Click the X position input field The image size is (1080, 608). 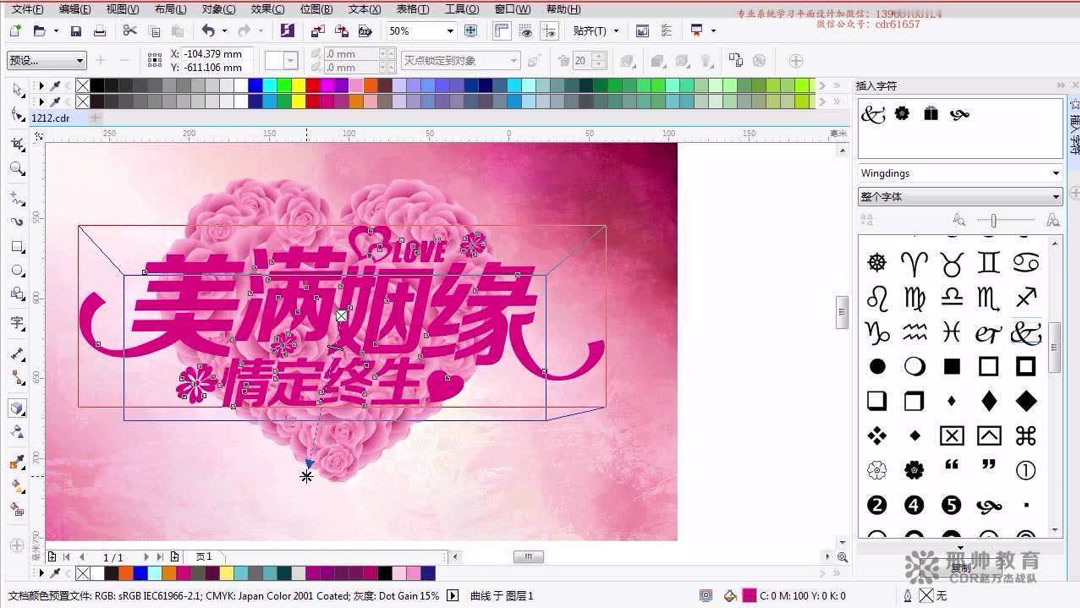coord(215,53)
